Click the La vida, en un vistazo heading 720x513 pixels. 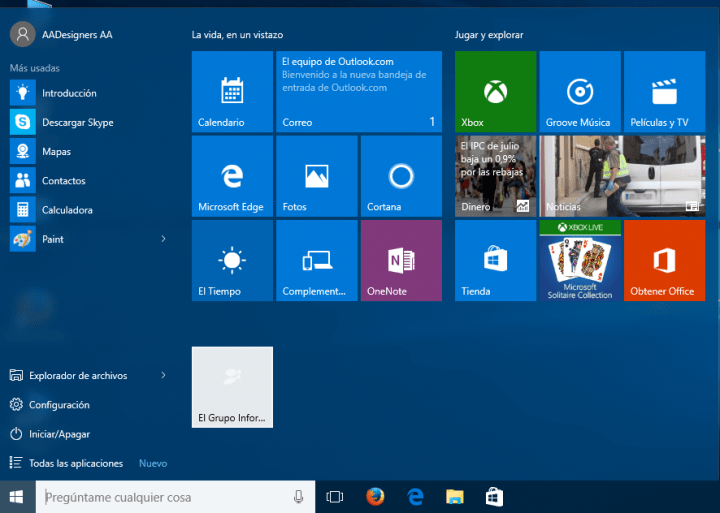[x=237, y=35]
